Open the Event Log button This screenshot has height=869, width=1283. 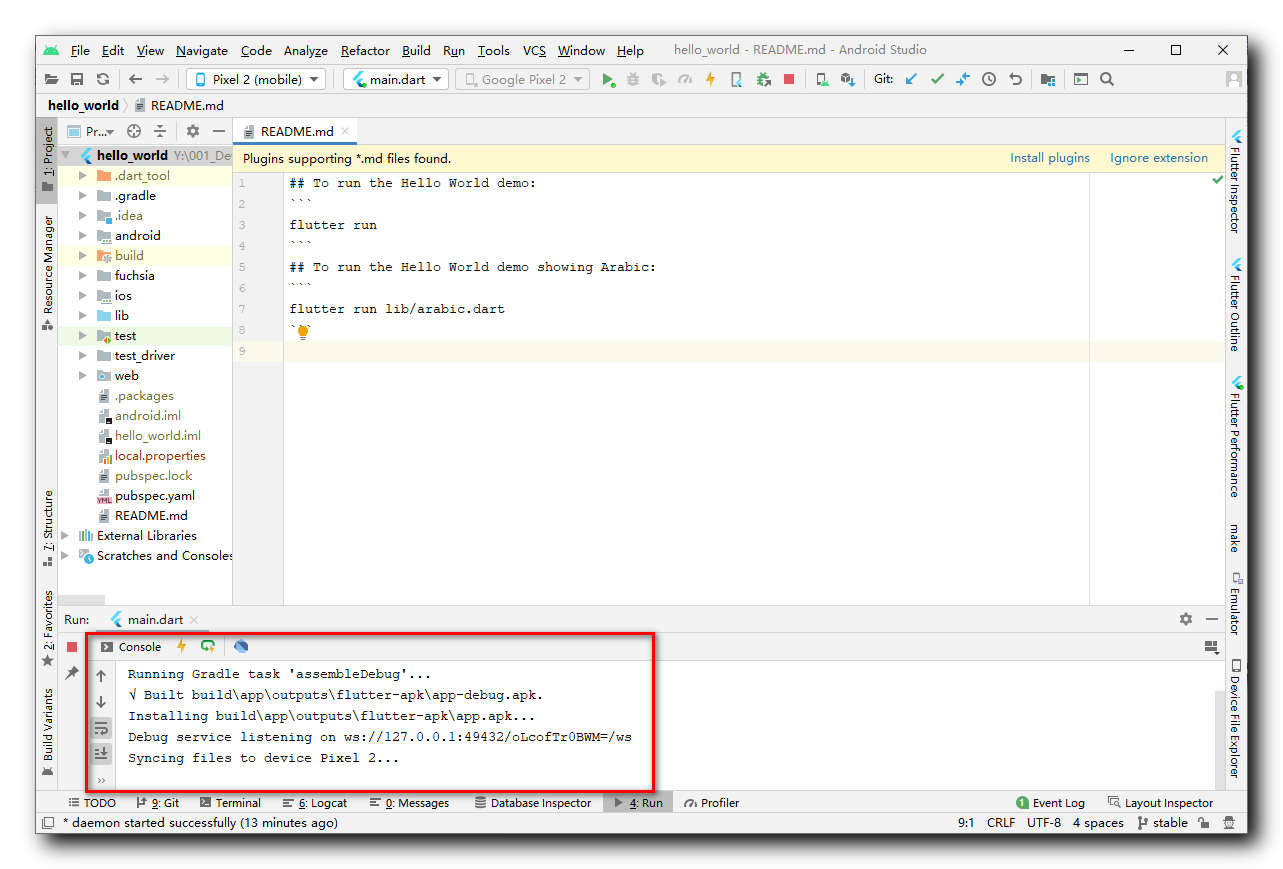point(1050,803)
